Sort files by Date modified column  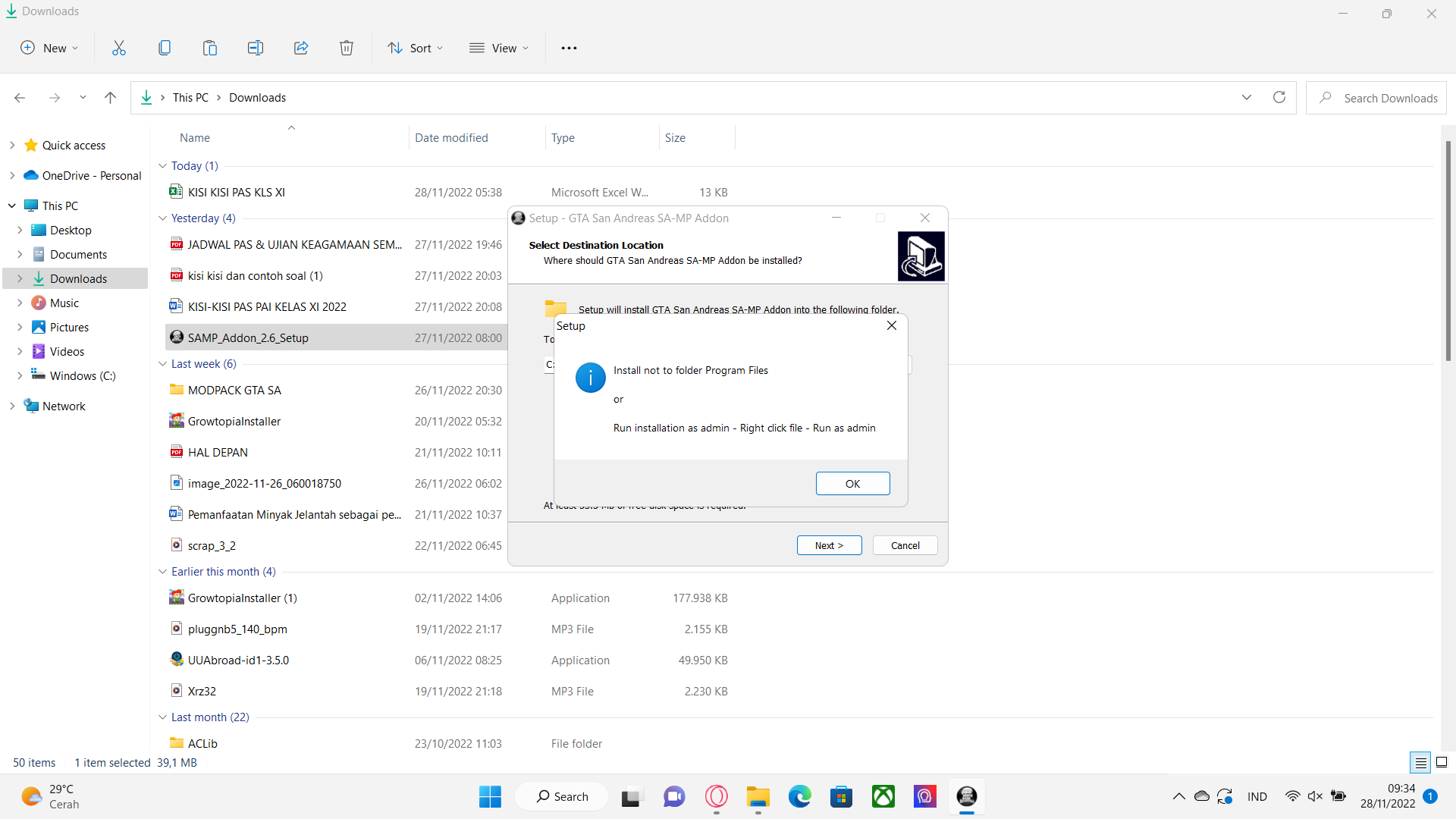(x=451, y=137)
